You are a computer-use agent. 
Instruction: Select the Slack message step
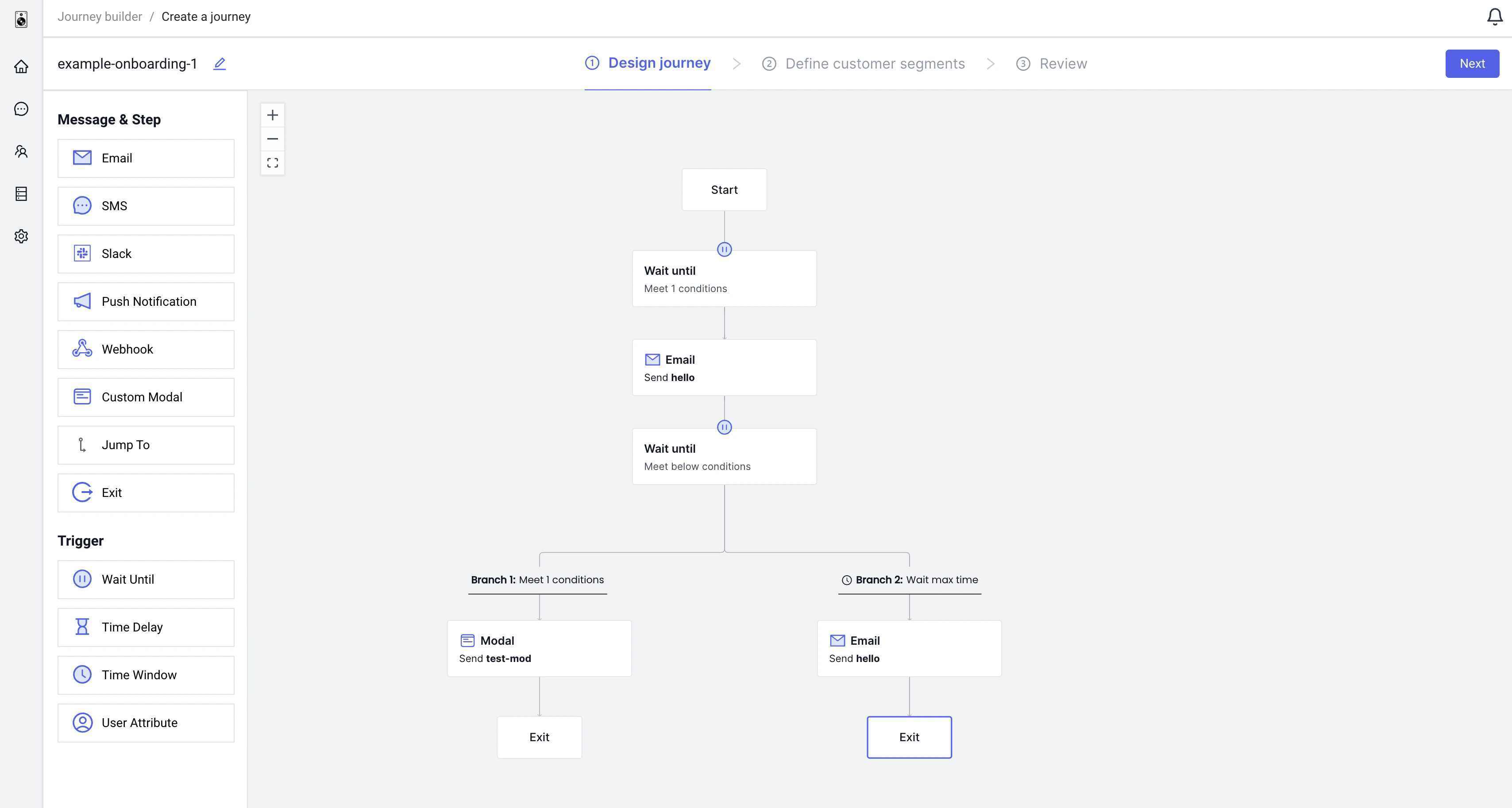click(146, 254)
